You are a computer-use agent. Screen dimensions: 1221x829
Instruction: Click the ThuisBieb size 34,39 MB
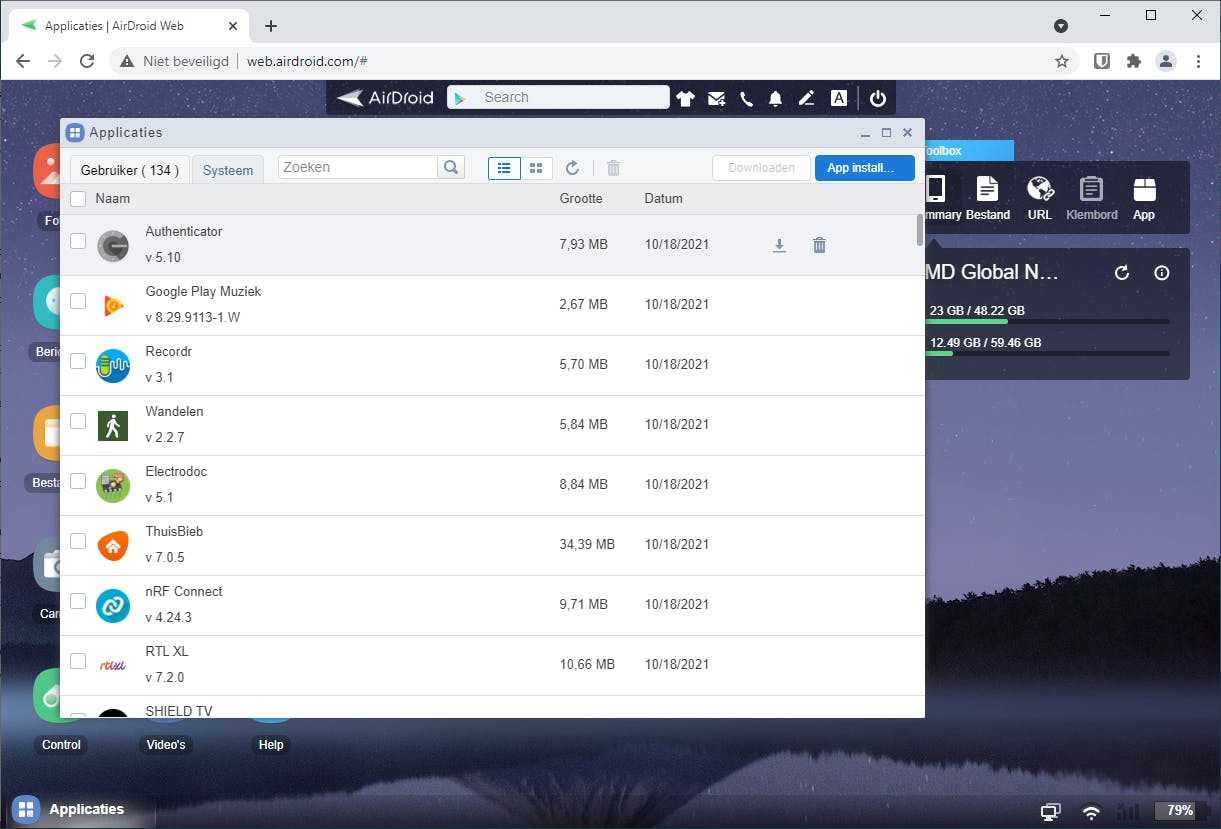[587, 544]
